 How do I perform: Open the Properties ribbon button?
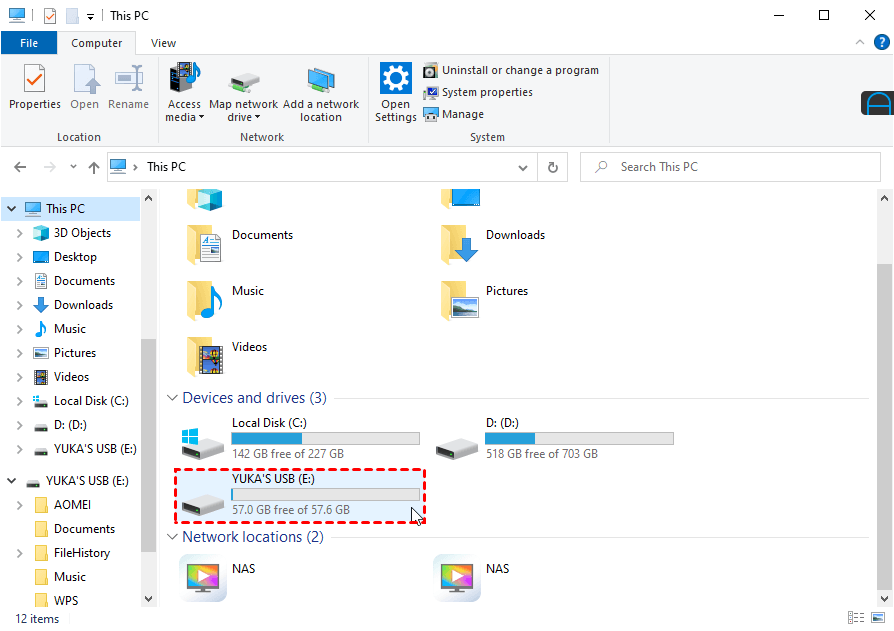35,87
